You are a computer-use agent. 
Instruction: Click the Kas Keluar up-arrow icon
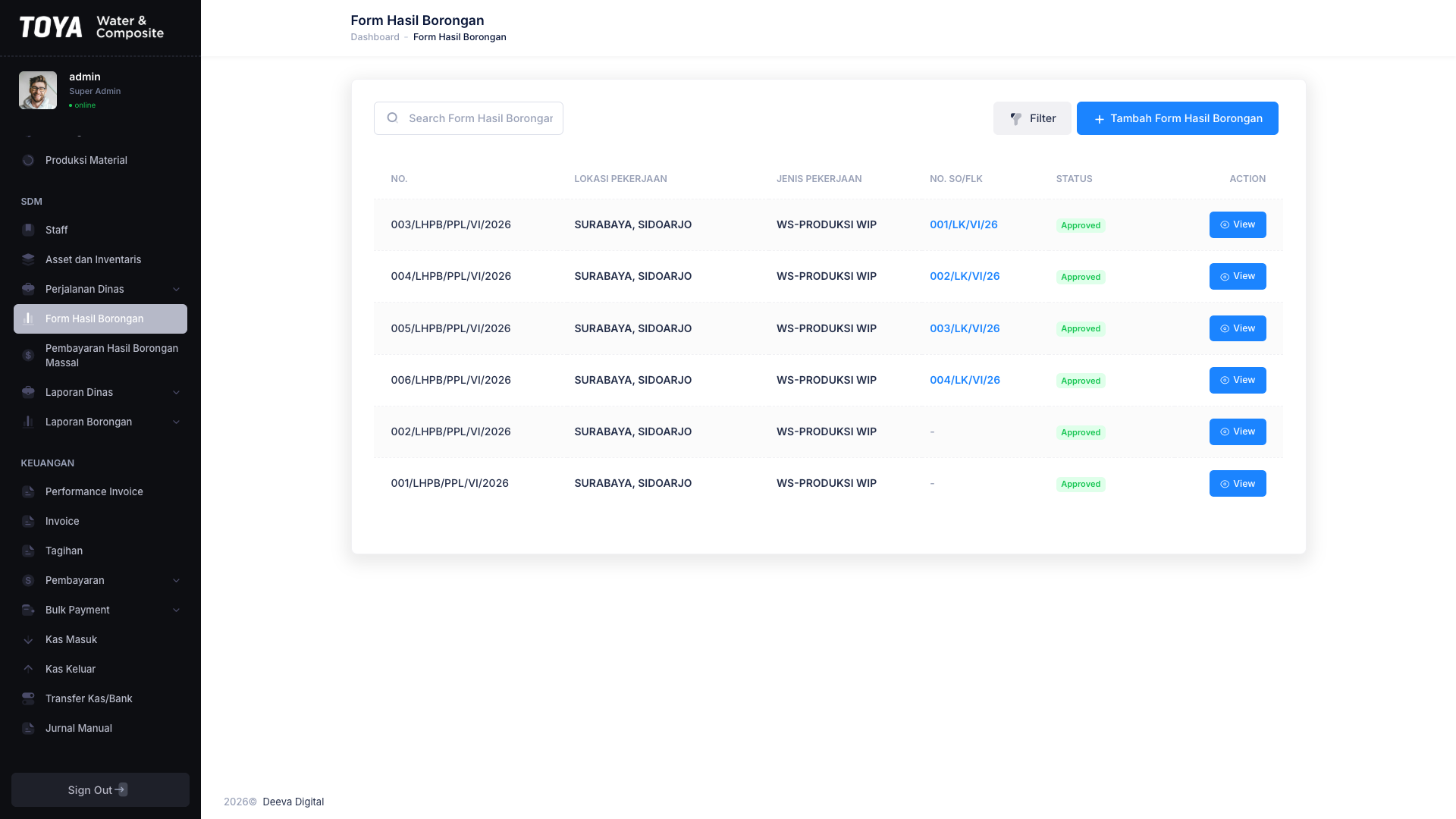(28, 669)
